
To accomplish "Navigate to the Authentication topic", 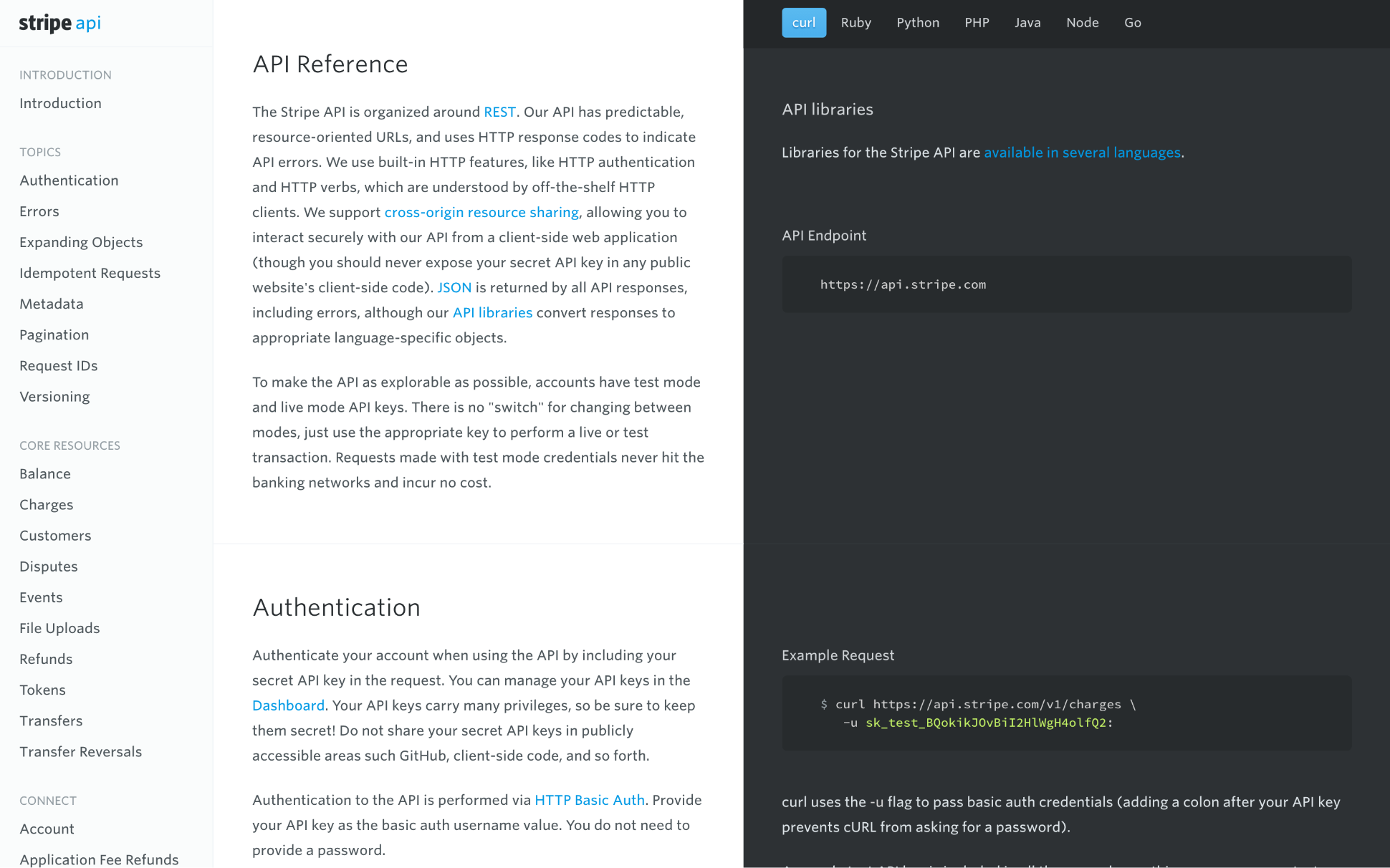I will (x=69, y=180).
